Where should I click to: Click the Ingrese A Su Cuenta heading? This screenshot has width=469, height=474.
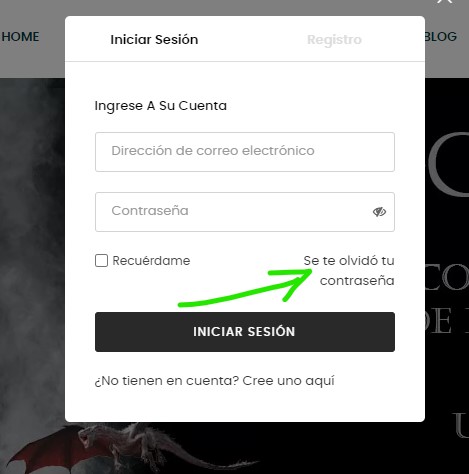tap(161, 106)
